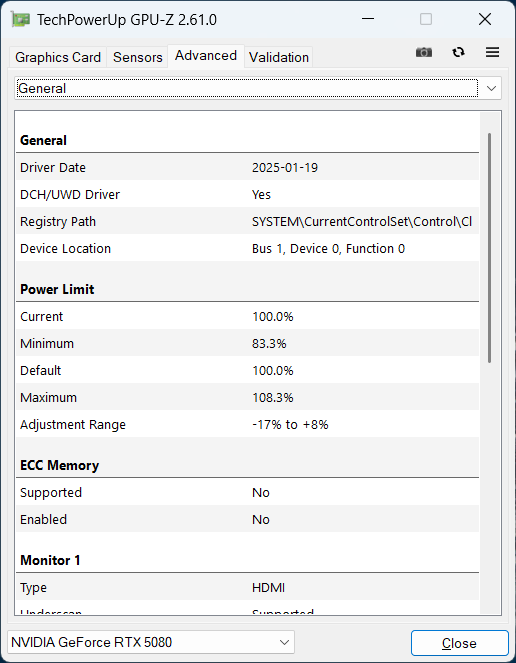Select the DCH/UWD Driver row label
This screenshot has height=663, width=516.
click(70, 195)
